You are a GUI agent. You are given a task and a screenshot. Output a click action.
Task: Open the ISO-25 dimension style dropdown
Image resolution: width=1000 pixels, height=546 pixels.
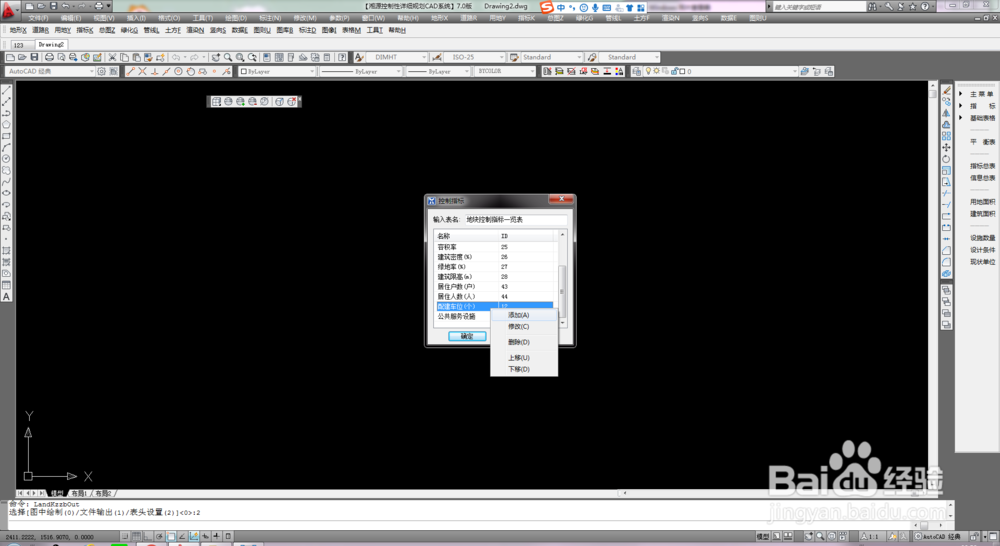(x=474, y=57)
